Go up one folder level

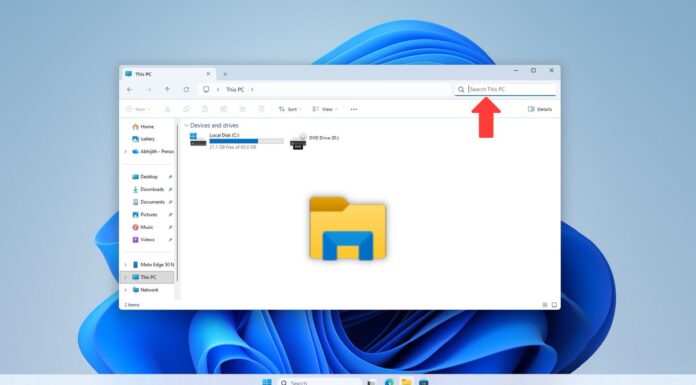click(x=167, y=90)
